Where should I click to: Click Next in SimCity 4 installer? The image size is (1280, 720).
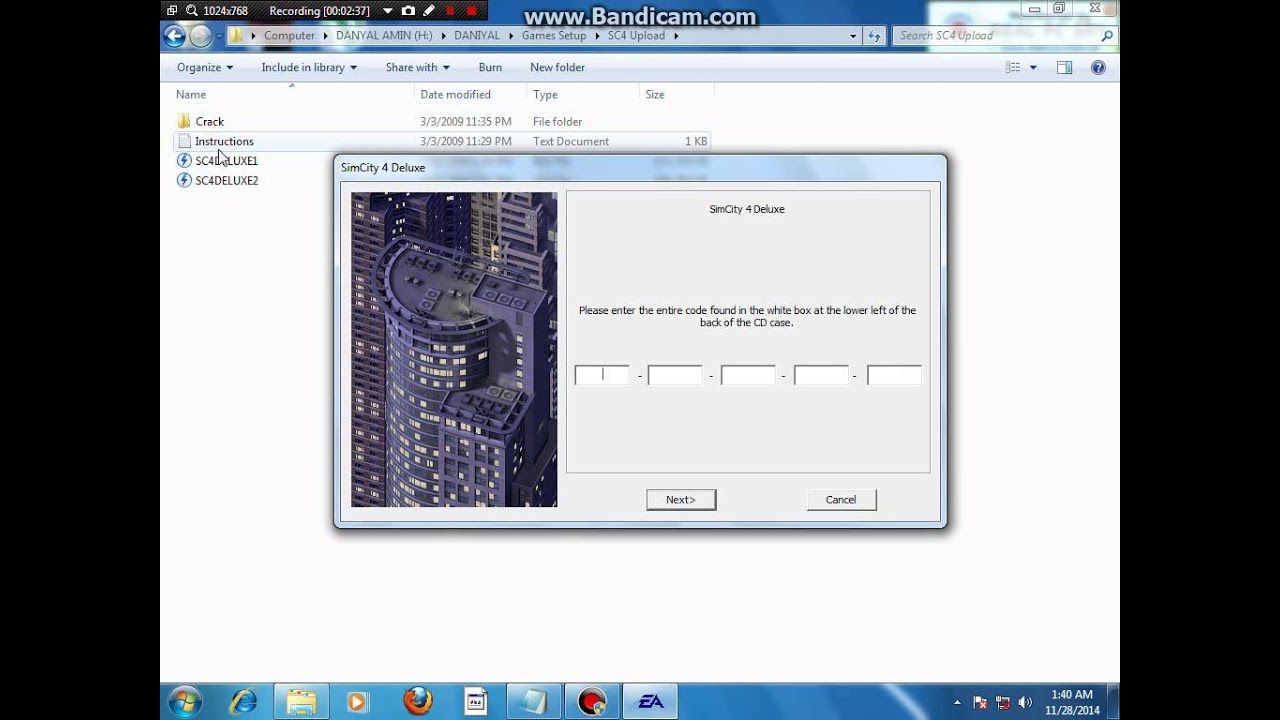click(681, 500)
